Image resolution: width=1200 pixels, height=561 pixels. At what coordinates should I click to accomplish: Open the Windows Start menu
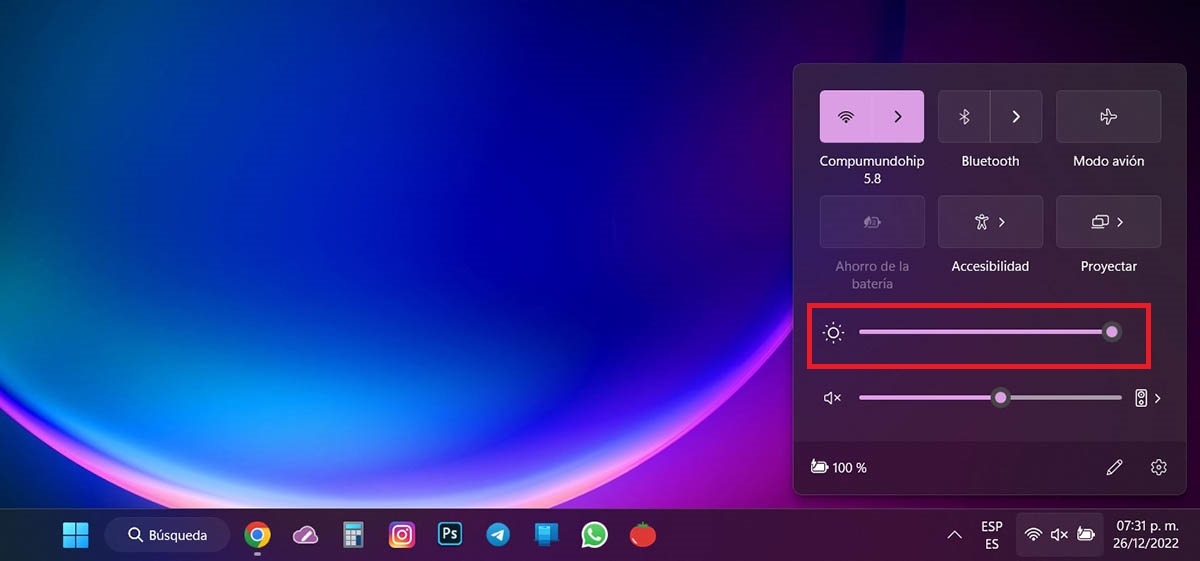(x=76, y=535)
